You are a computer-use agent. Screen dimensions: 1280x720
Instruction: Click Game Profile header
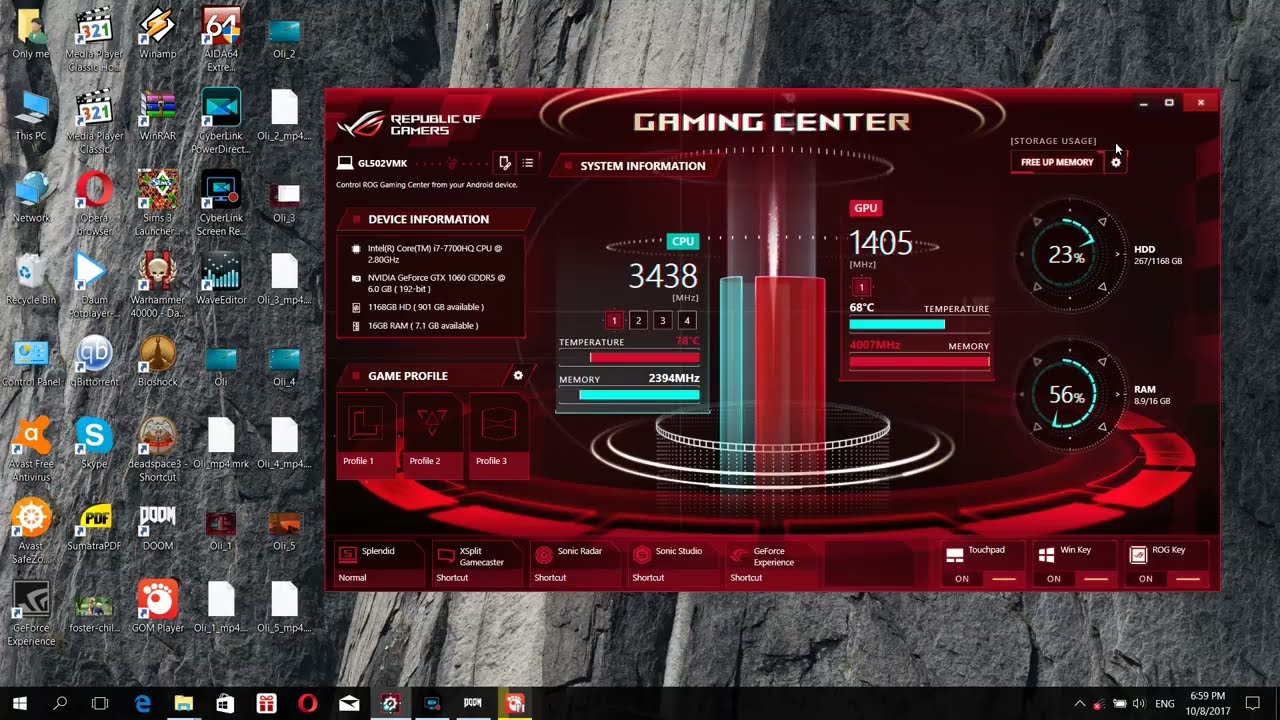[408, 376]
